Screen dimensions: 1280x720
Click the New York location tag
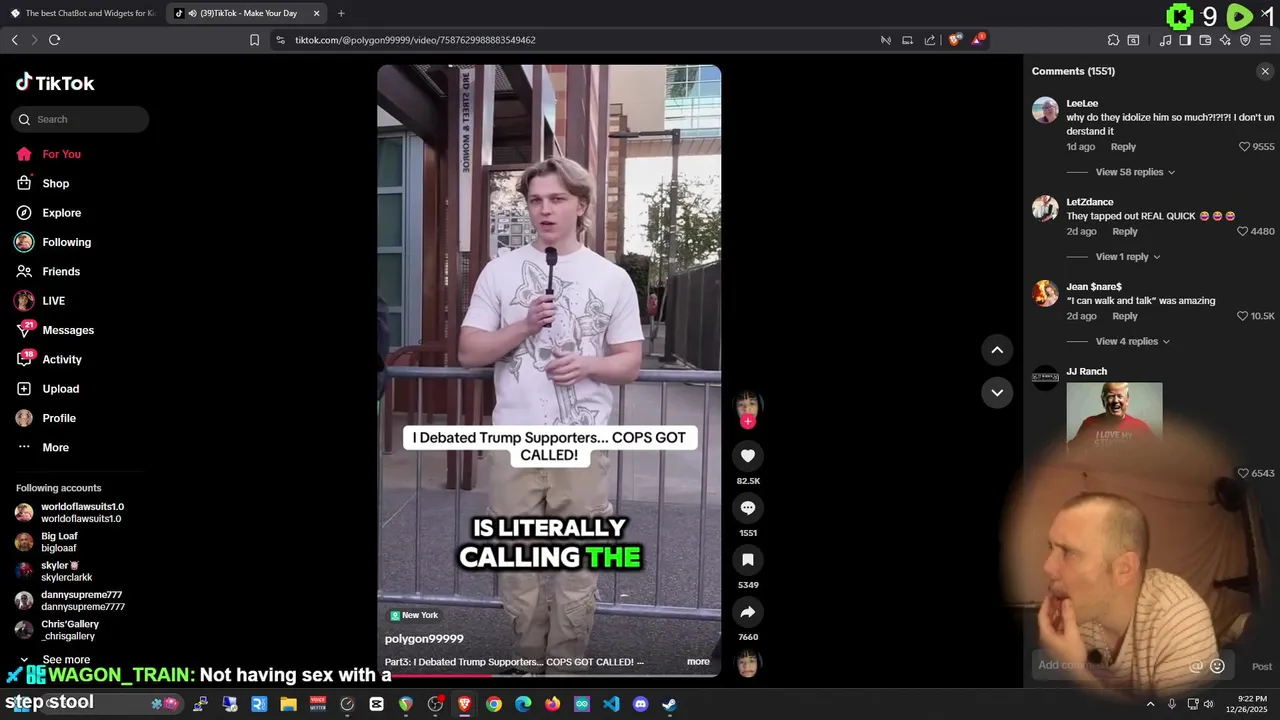[414, 615]
